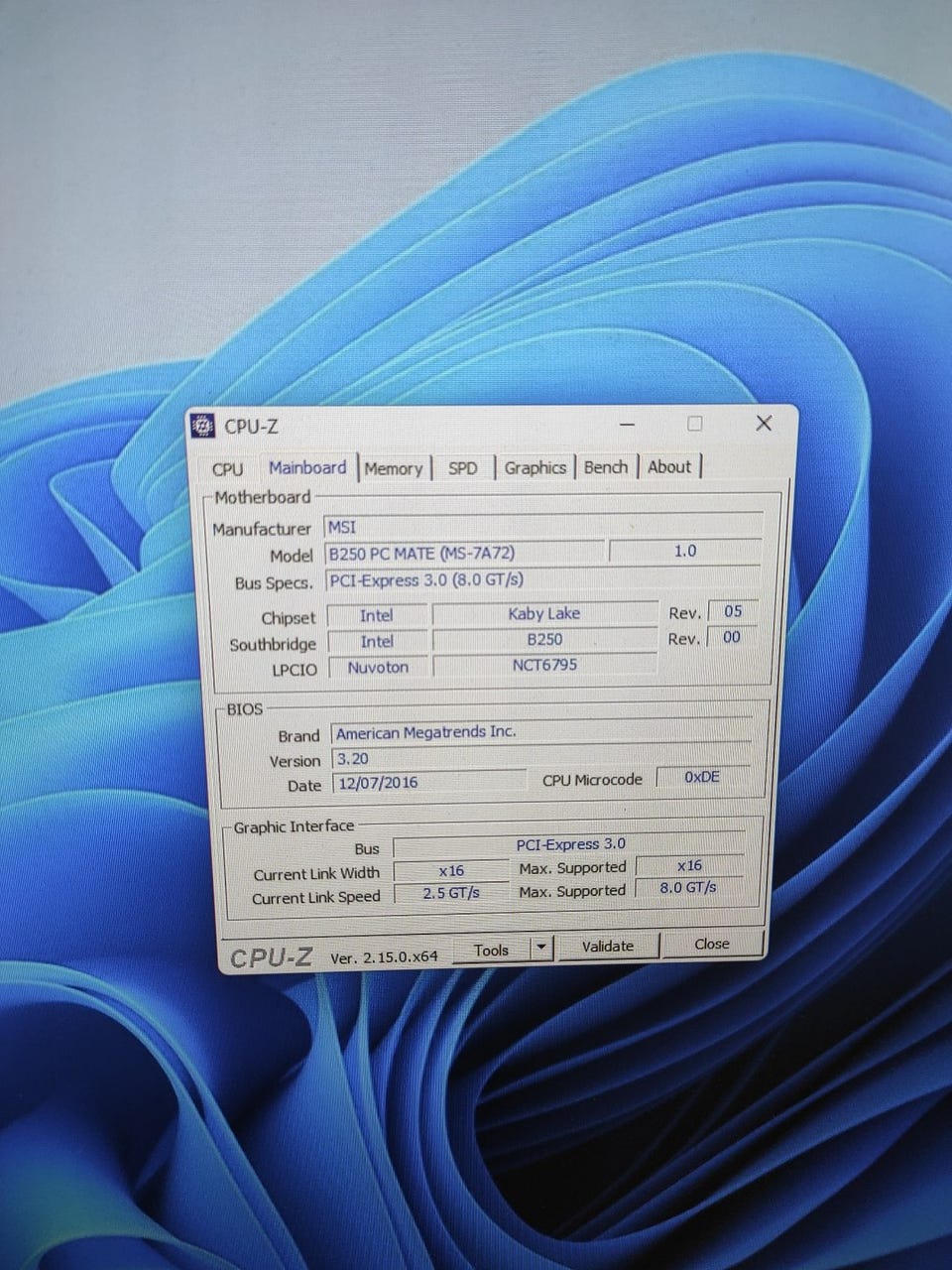Screen dimensions: 952x1270
Task: Open the Graphics tab
Action: (535, 467)
